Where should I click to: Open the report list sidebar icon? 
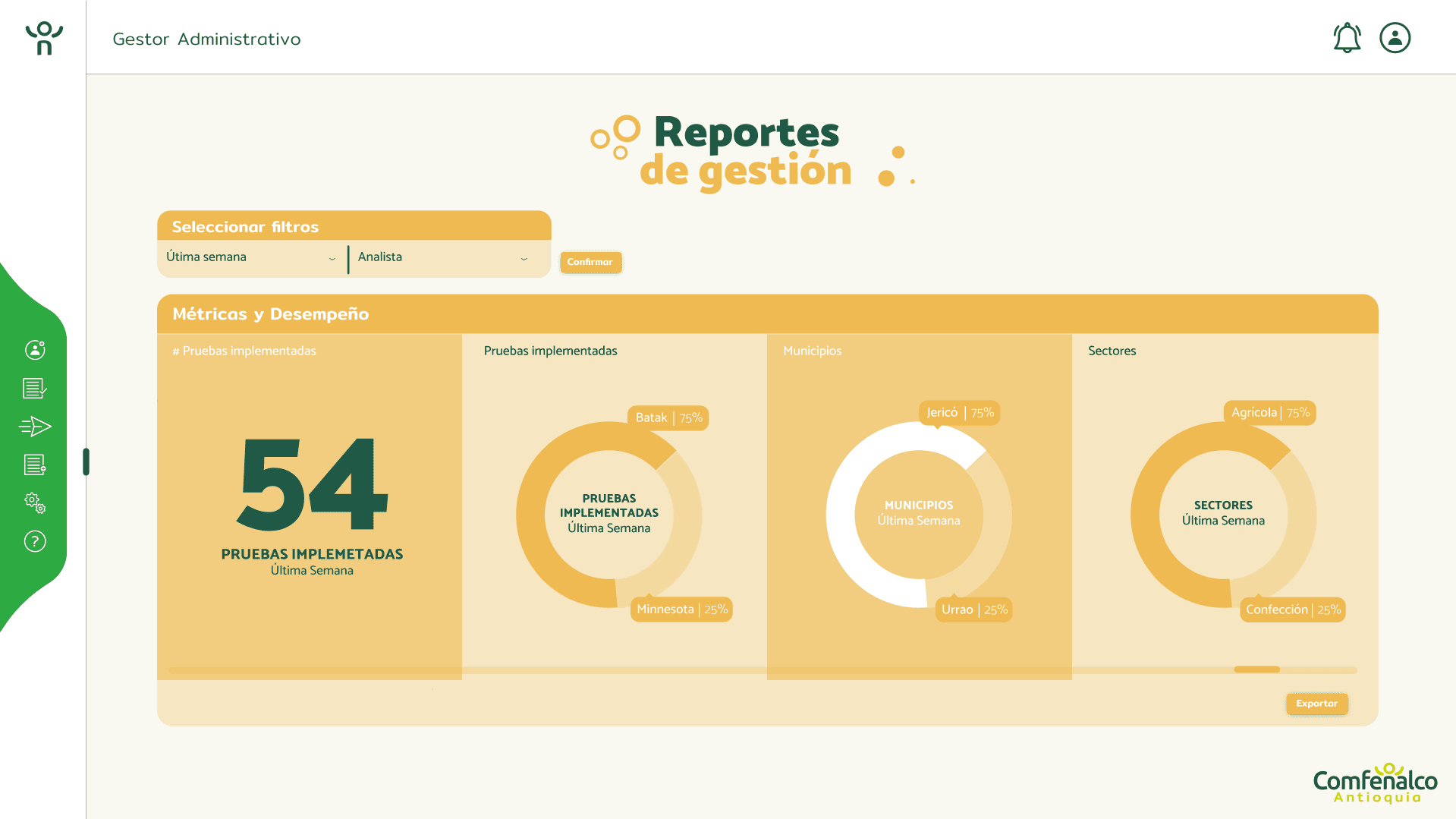(35, 465)
